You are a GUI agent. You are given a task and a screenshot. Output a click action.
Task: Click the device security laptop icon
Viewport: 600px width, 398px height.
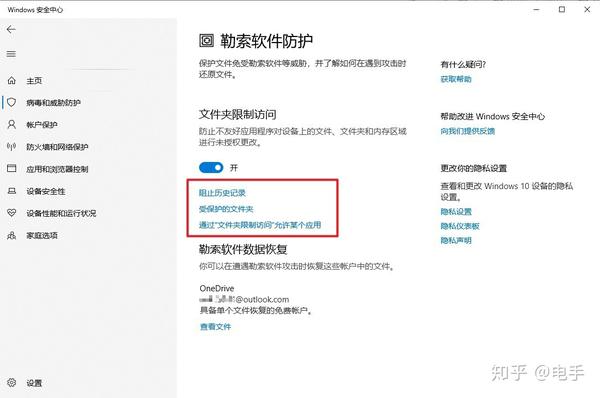coord(12,191)
